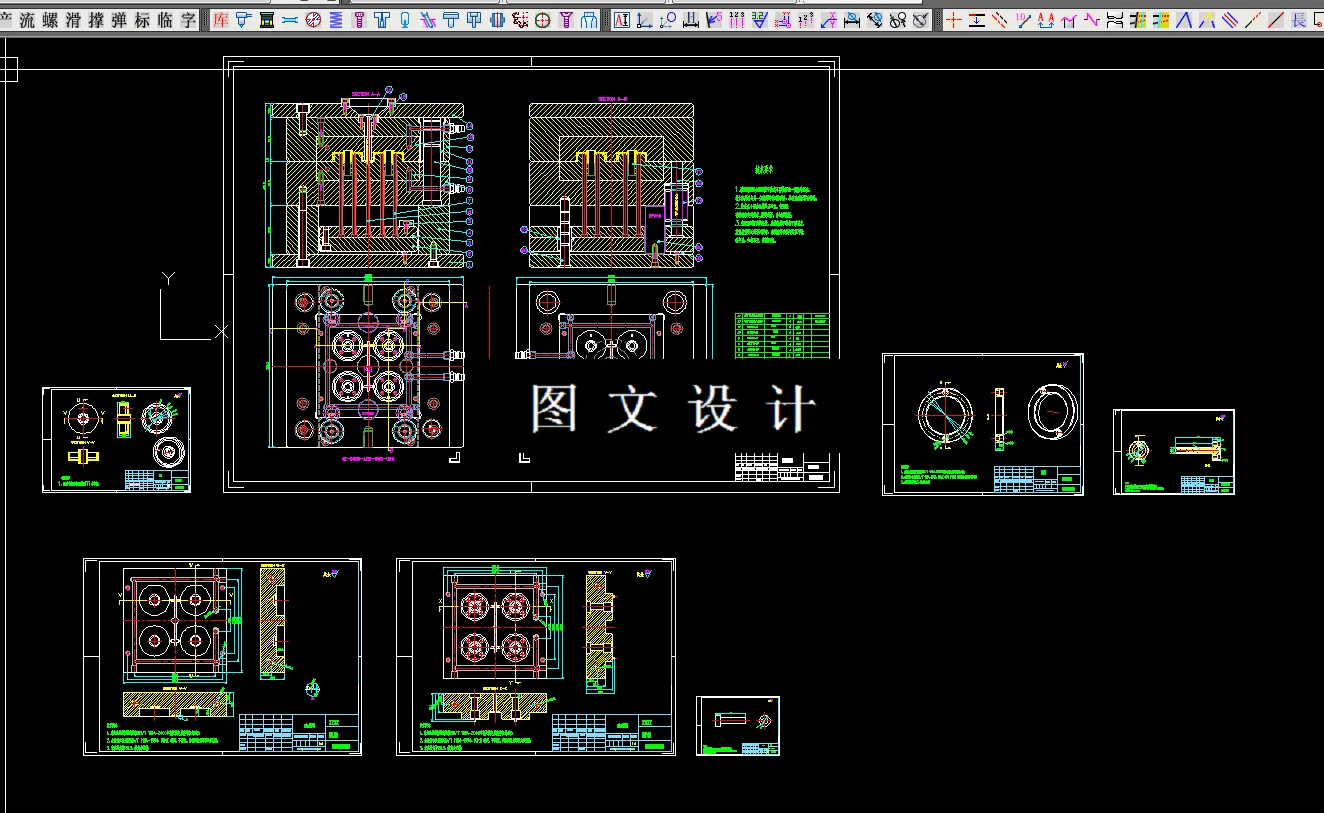This screenshot has height=813, width=1324.
Task: Click the solid red and black diagonal icon
Action: (1276, 19)
